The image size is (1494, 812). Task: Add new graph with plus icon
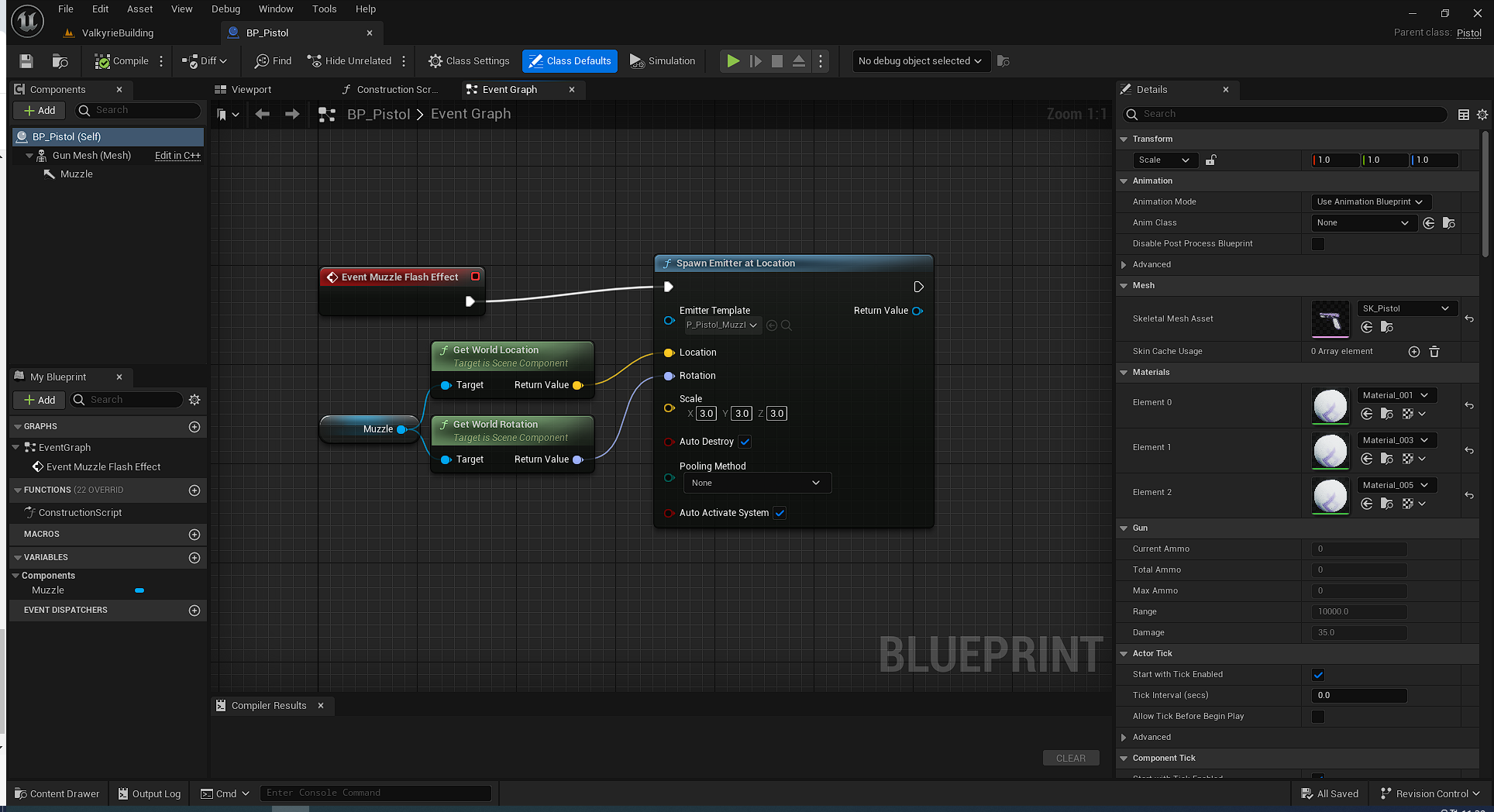click(x=194, y=427)
